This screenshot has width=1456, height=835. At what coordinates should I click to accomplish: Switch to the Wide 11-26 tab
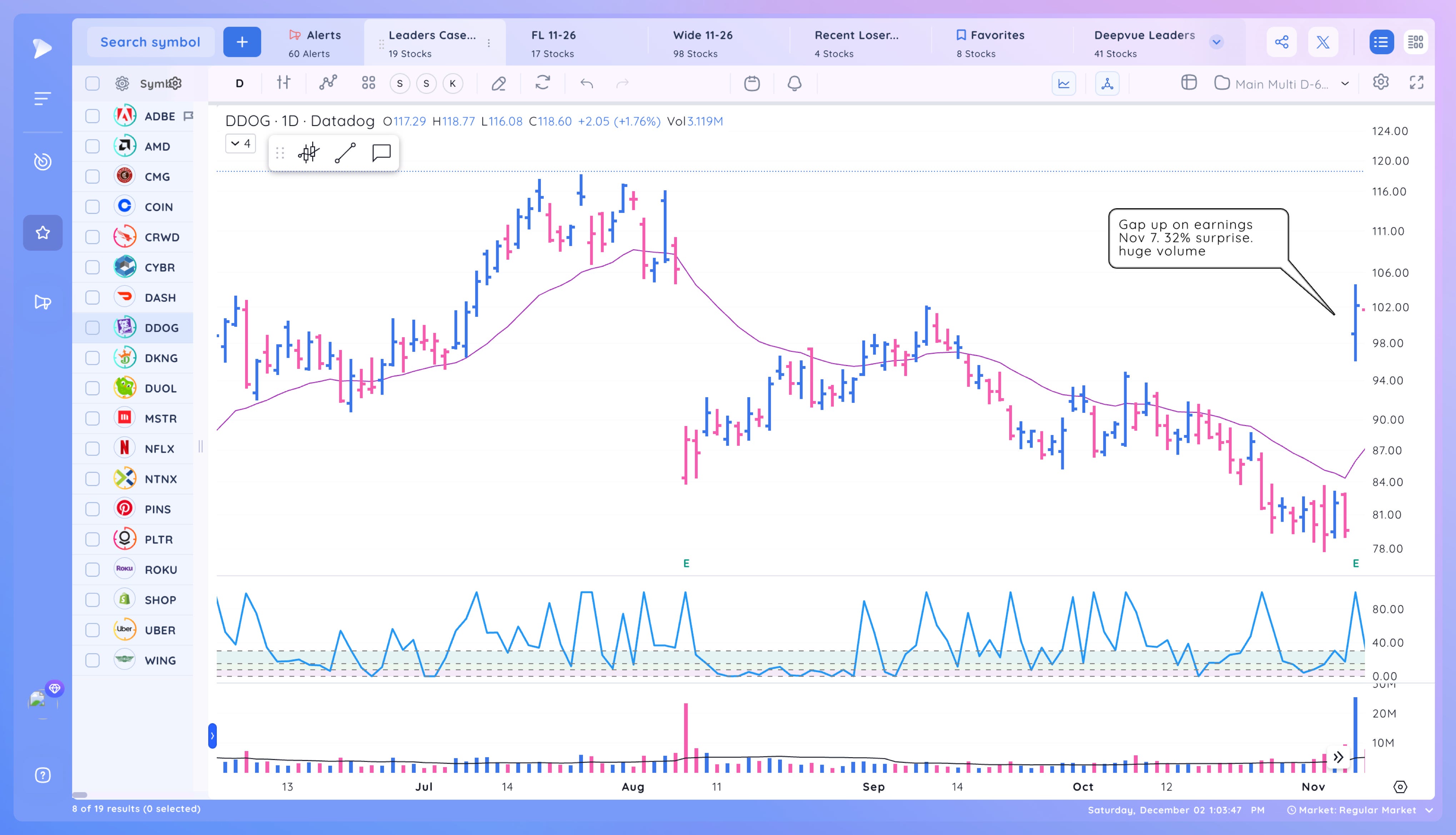click(x=703, y=43)
